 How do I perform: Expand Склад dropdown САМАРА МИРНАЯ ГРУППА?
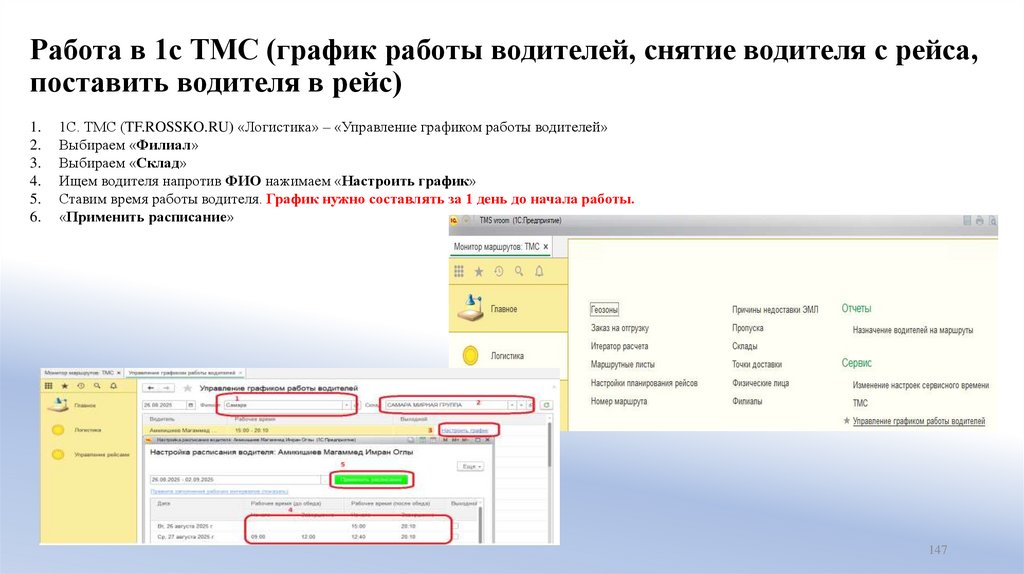(511, 405)
